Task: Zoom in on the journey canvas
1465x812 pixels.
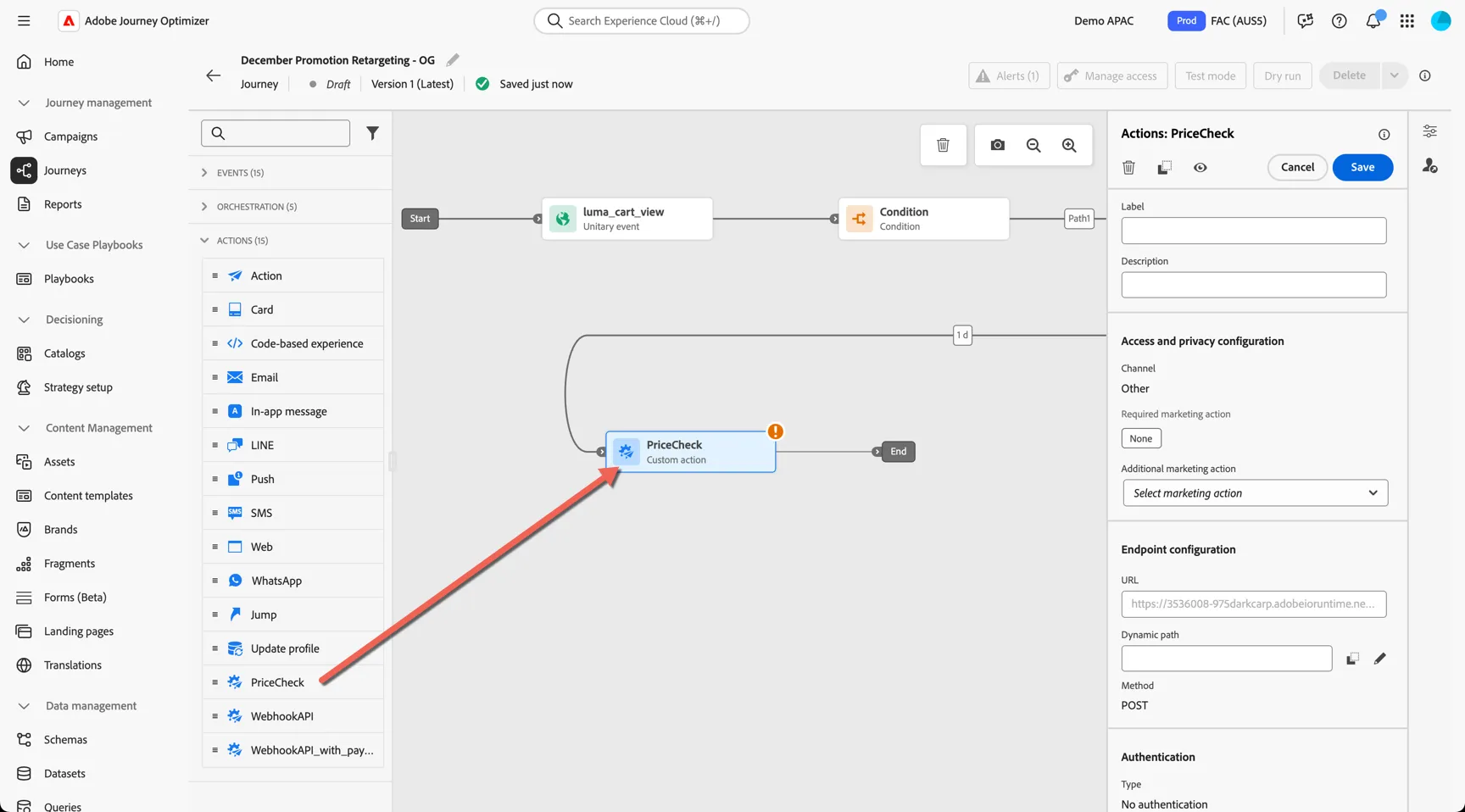Action: pos(1069,145)
